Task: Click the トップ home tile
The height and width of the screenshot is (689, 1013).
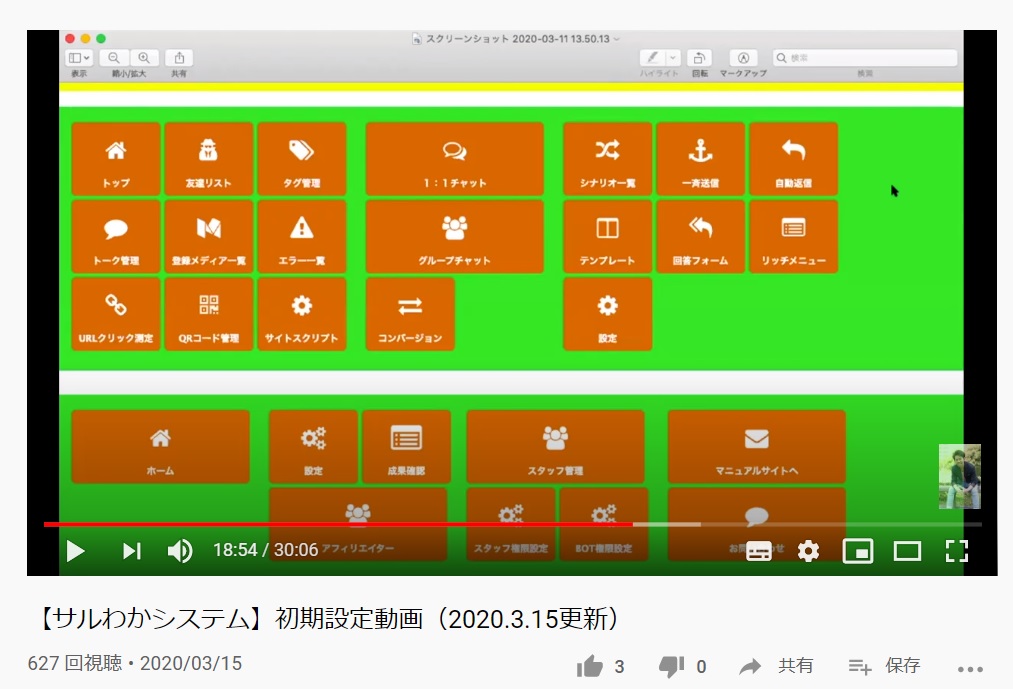Action: tap(116, 159)
